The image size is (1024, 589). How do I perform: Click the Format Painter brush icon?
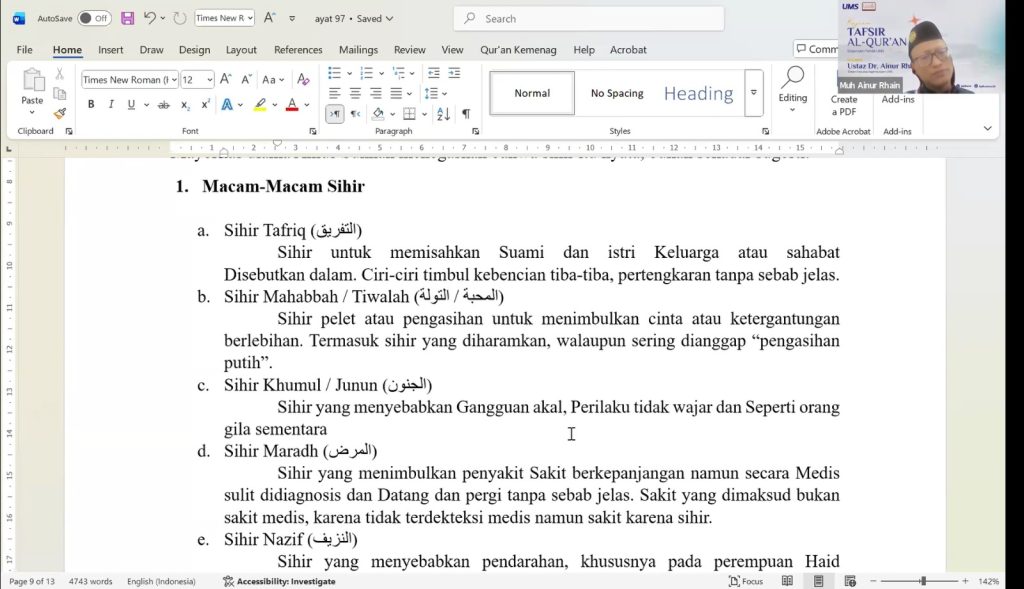(60, 113)
